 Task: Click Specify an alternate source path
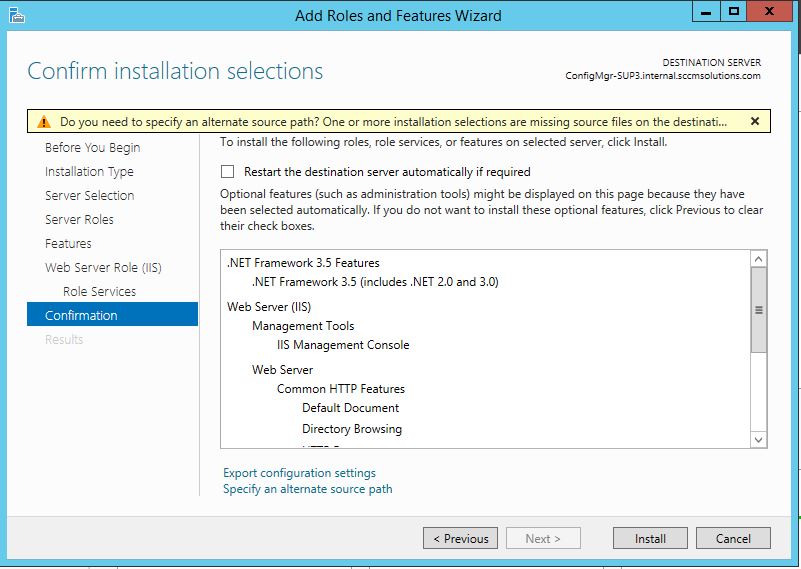307,489
